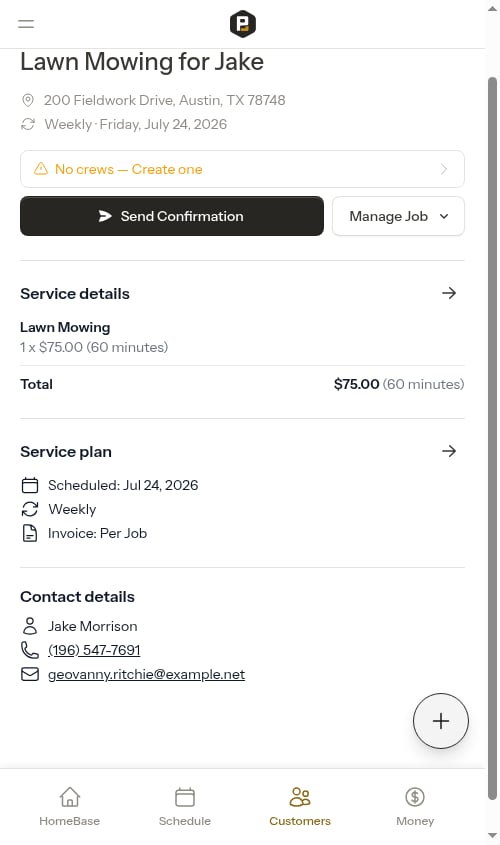Click No crews — Create one text
500x845 pixels.
[x=129, y=169]
